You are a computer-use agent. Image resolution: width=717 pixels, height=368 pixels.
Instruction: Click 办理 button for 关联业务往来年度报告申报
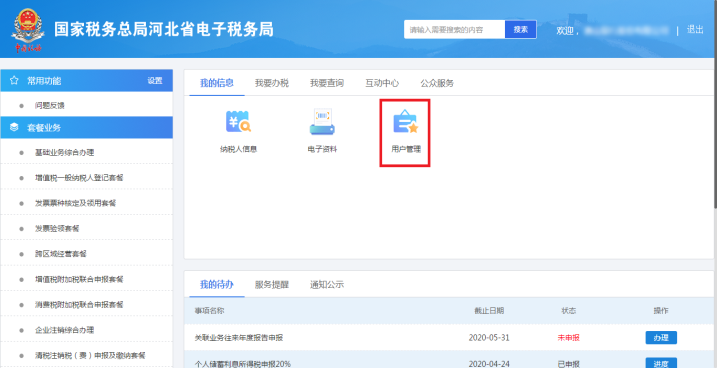click(661, 338)
